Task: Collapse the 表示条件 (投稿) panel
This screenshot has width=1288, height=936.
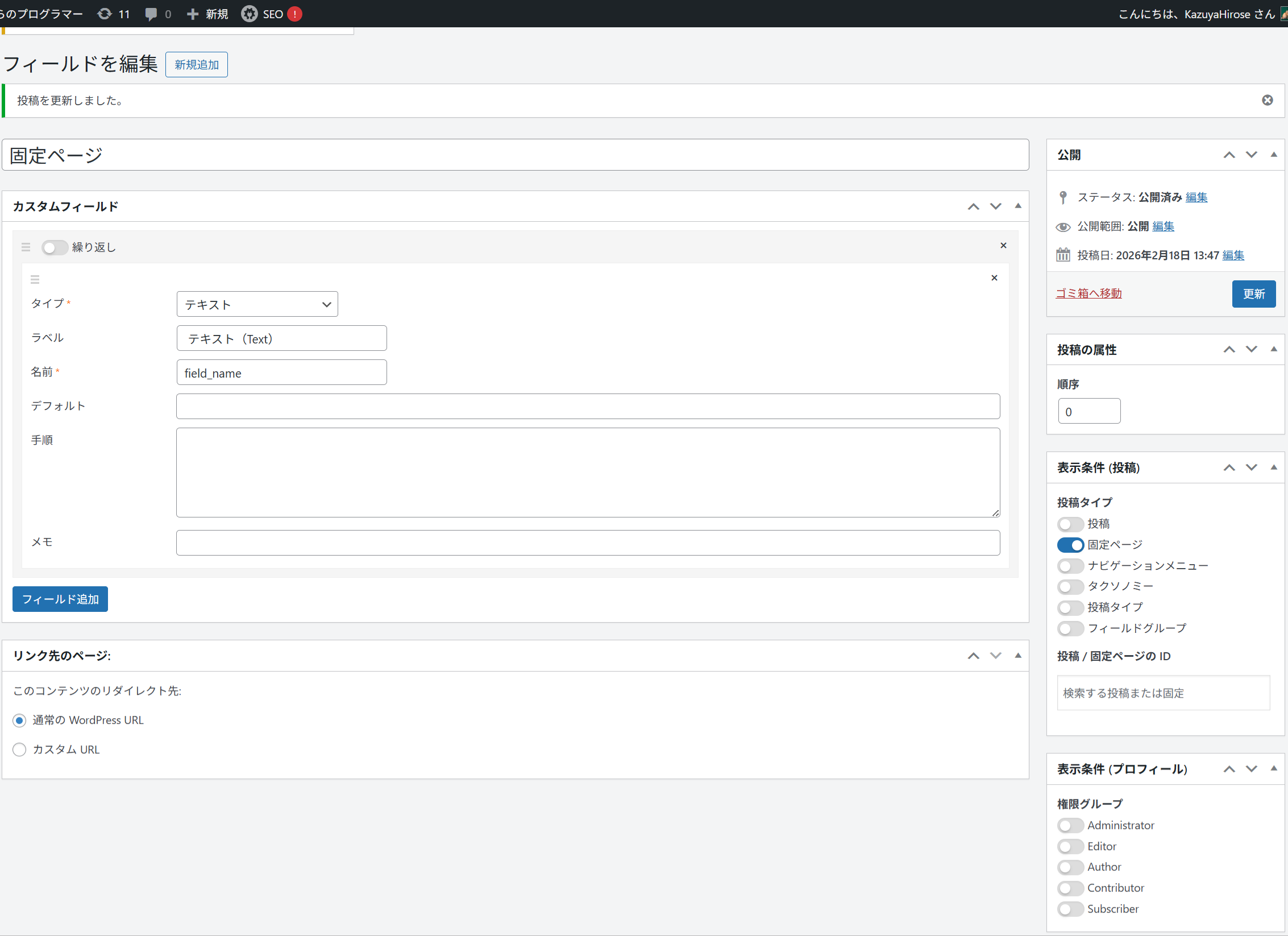Action: point(1274,467)
